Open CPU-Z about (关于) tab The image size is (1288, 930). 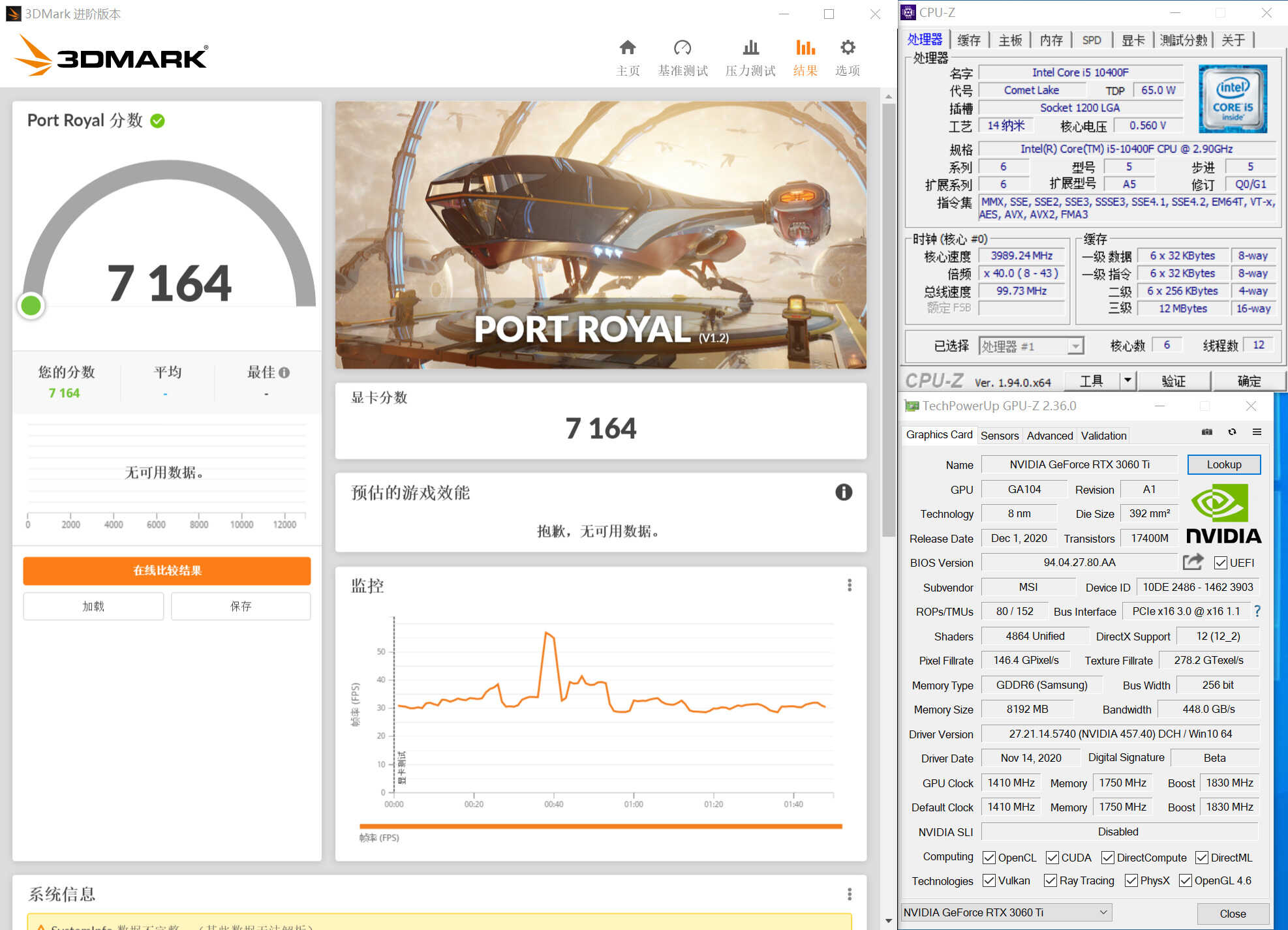(x=1233, y=40)
